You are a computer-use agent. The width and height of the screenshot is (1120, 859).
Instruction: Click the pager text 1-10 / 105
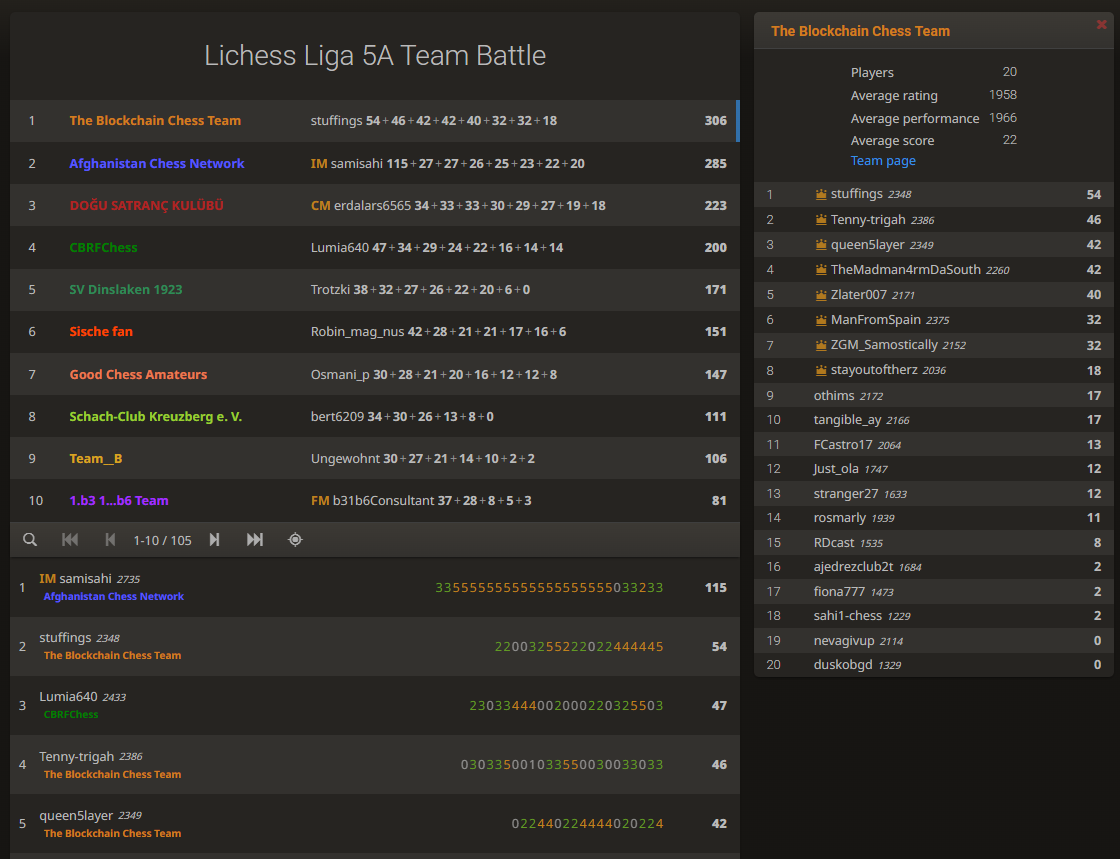(x=162, y=541)
